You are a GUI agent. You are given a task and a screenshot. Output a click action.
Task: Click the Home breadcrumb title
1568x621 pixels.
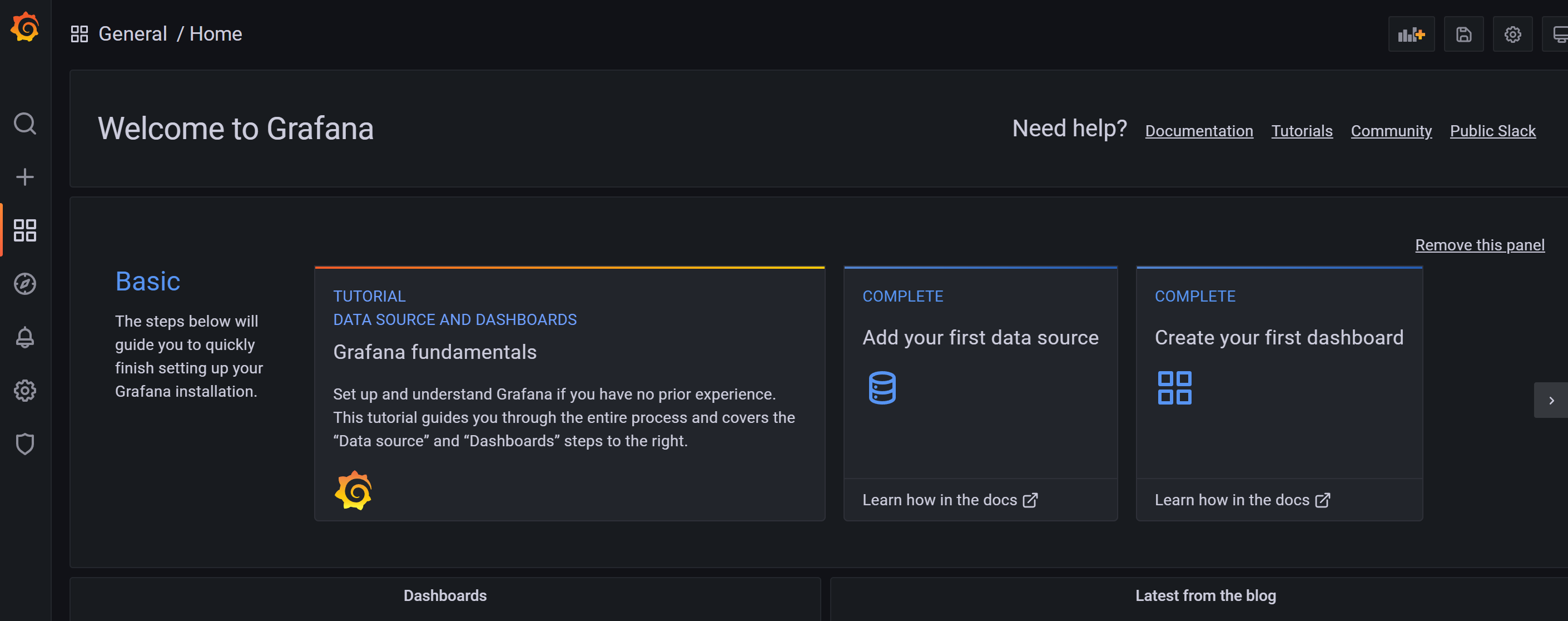(216, 34)
